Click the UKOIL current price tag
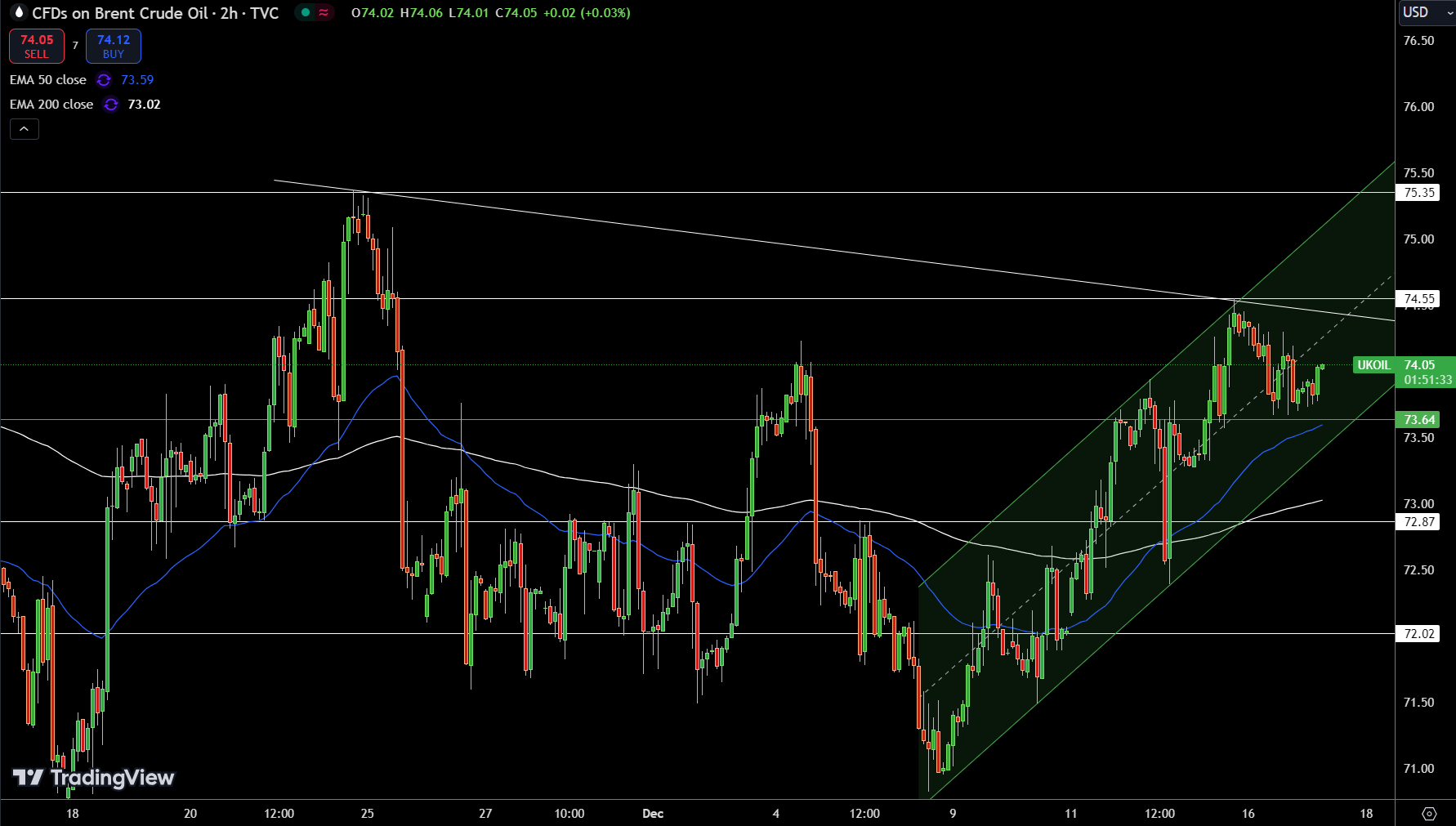 pyautogui.click(x=1373, y=365)
